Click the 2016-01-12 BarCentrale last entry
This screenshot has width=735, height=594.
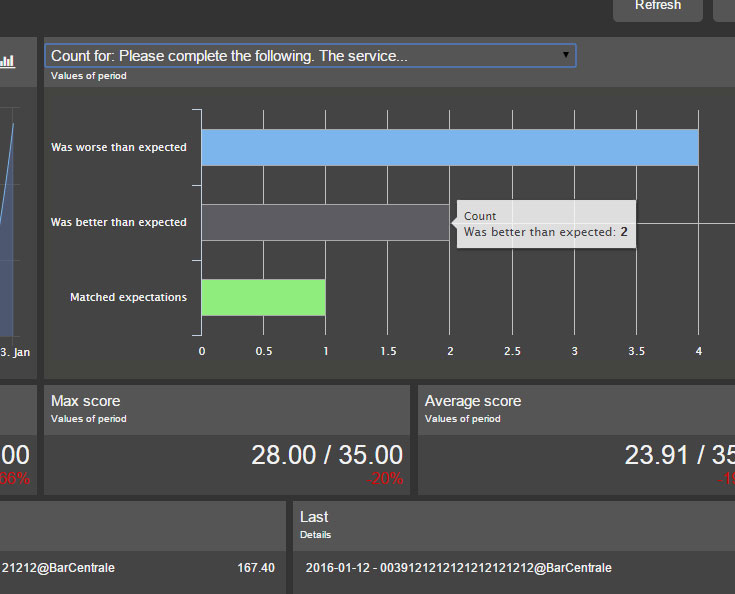pos(458,568)
